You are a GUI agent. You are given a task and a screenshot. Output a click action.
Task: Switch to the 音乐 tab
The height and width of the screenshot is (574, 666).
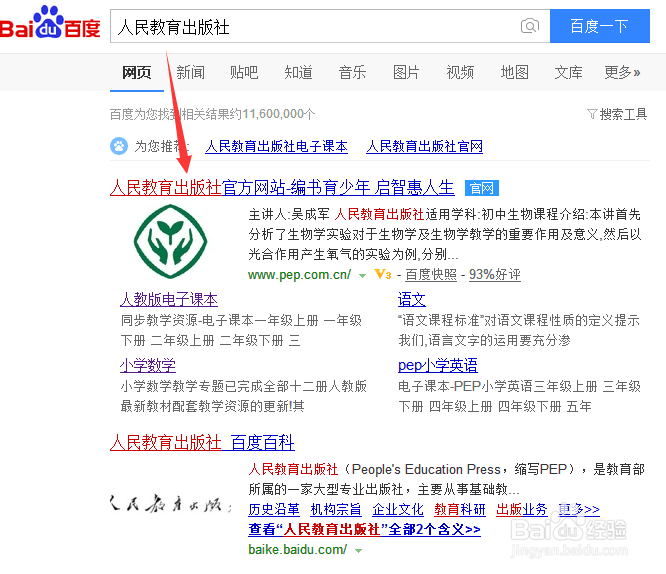(x=352, y=72)
